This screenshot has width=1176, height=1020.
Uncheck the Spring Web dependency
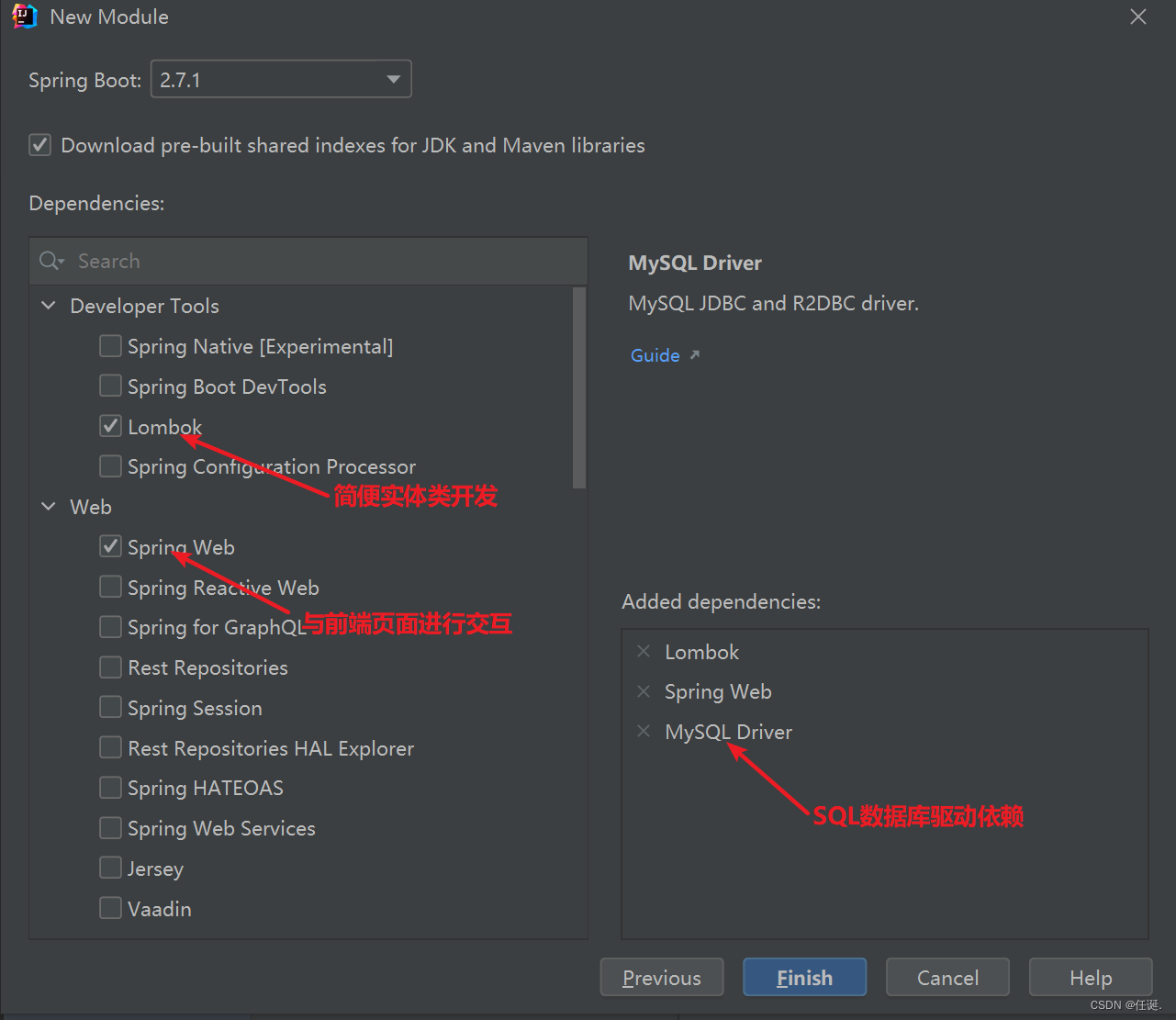coord(110,546)
